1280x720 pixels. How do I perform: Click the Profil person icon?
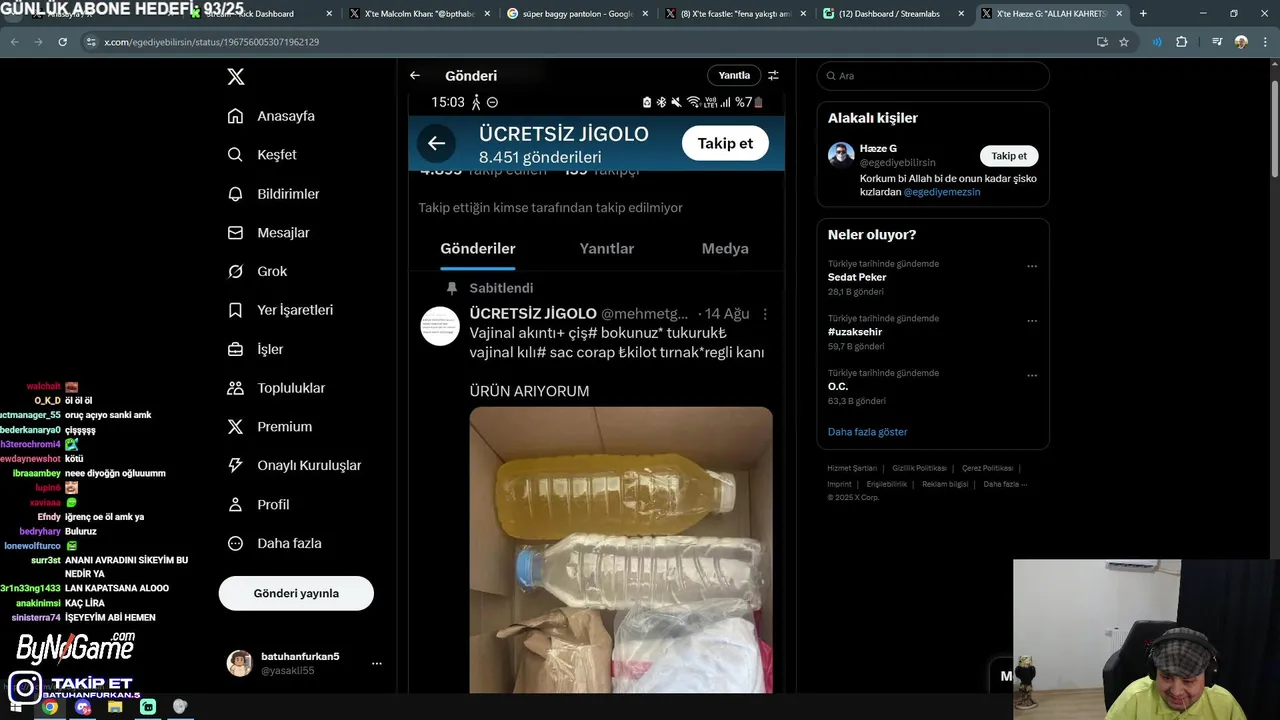click(235, 504)
